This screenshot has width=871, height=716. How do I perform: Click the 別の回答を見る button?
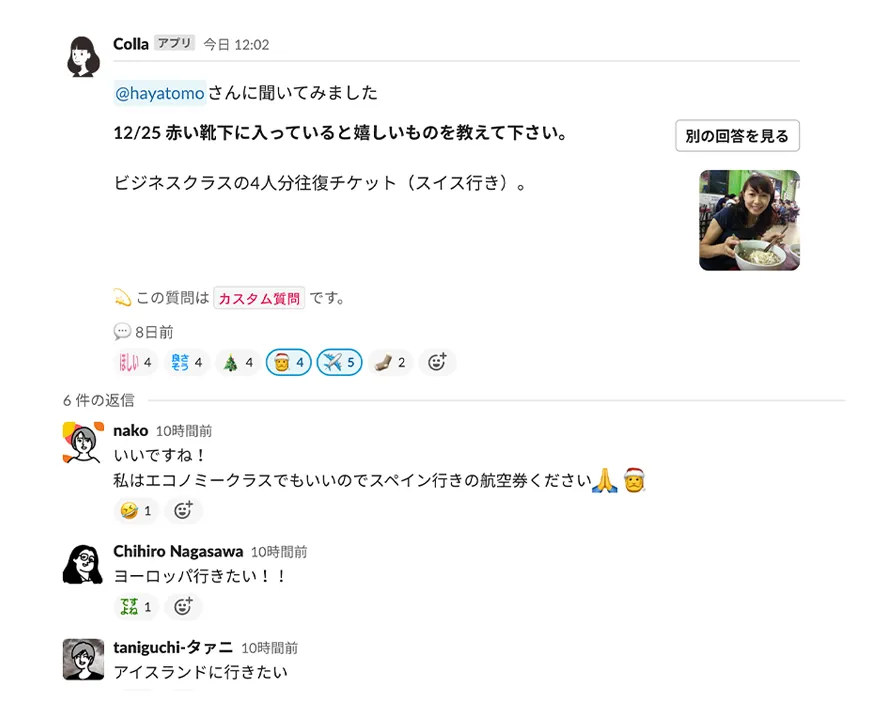click(x=737, y=136)
